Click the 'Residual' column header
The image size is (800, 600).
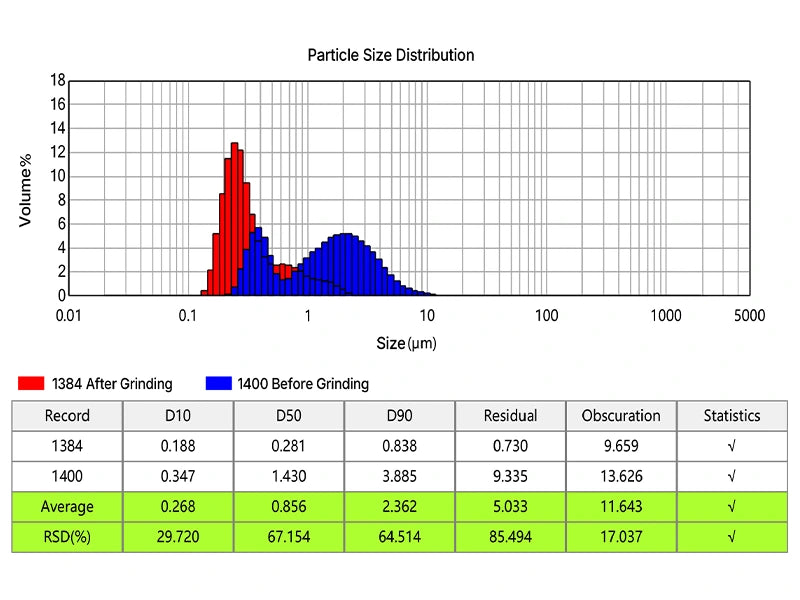510,416
